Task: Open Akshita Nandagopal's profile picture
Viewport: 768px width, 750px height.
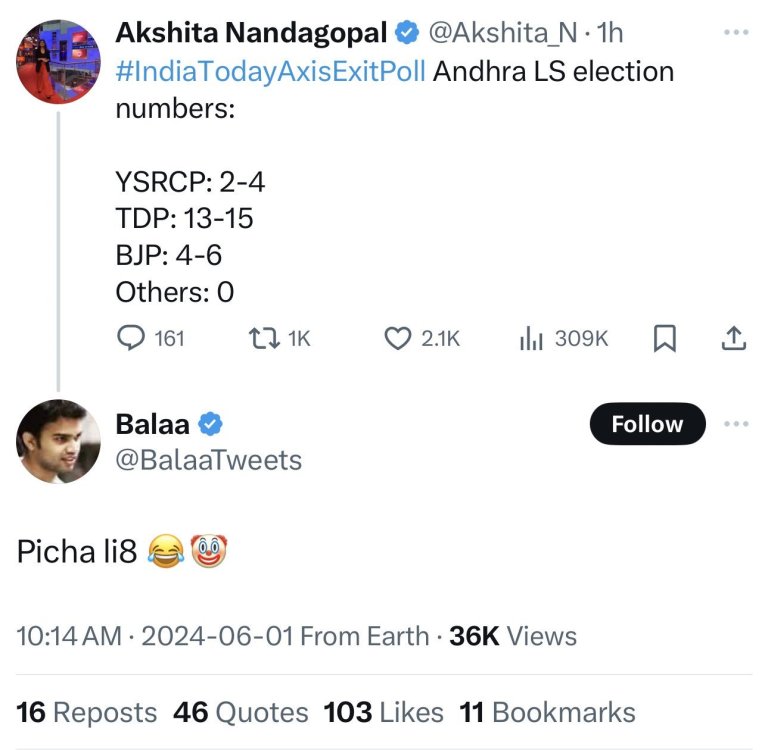Action: click(x=57, y=61)
